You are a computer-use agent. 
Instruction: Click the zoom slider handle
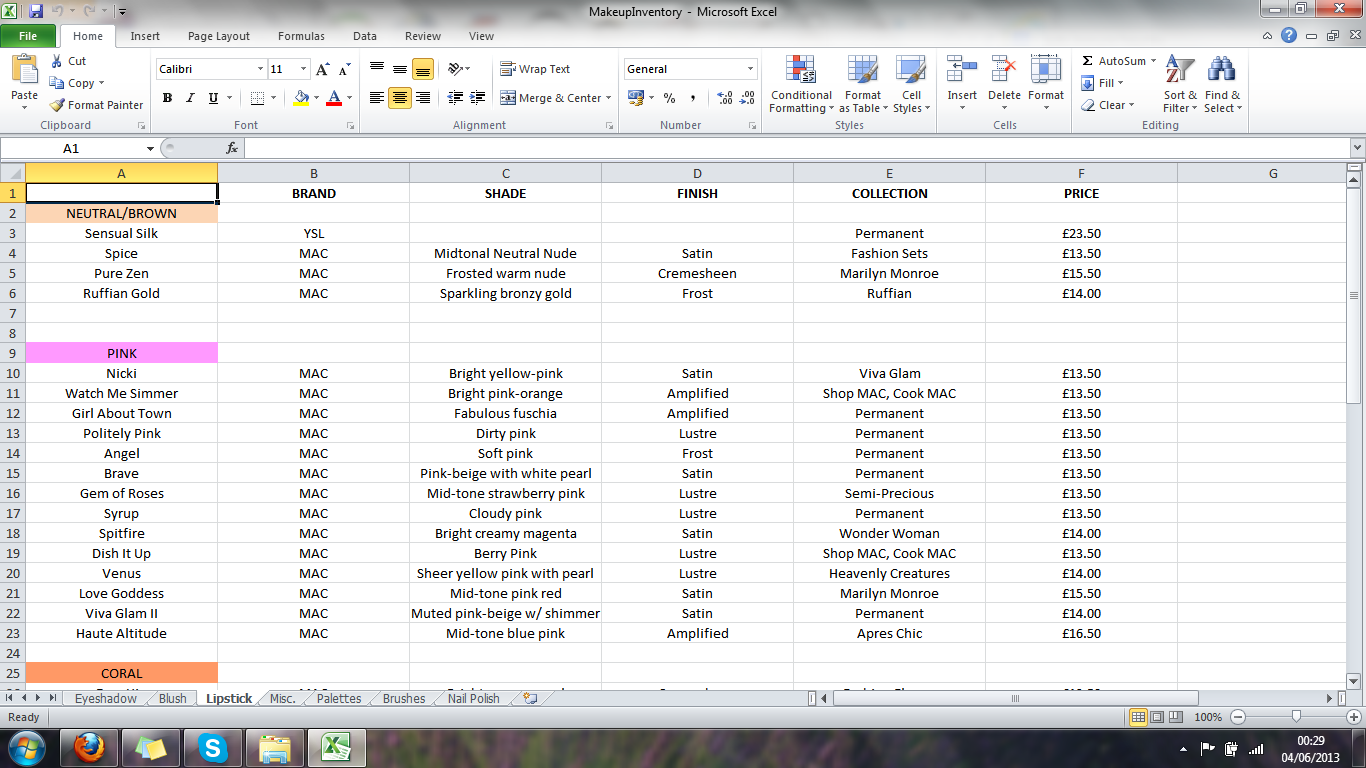(1296, 717)
